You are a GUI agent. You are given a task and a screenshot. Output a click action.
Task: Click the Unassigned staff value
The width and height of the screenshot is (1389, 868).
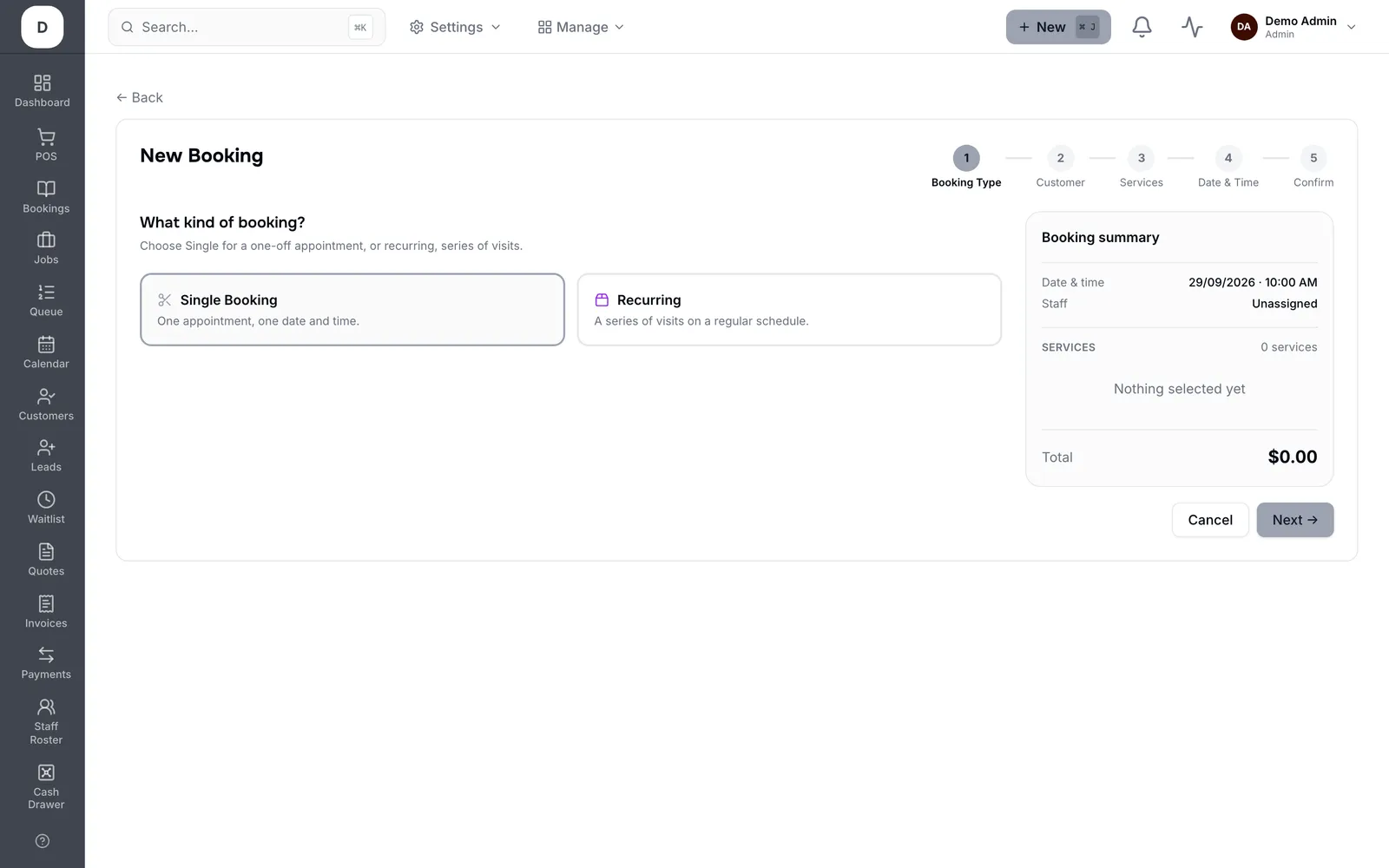pyautogui.click(x=1284, y=304)
